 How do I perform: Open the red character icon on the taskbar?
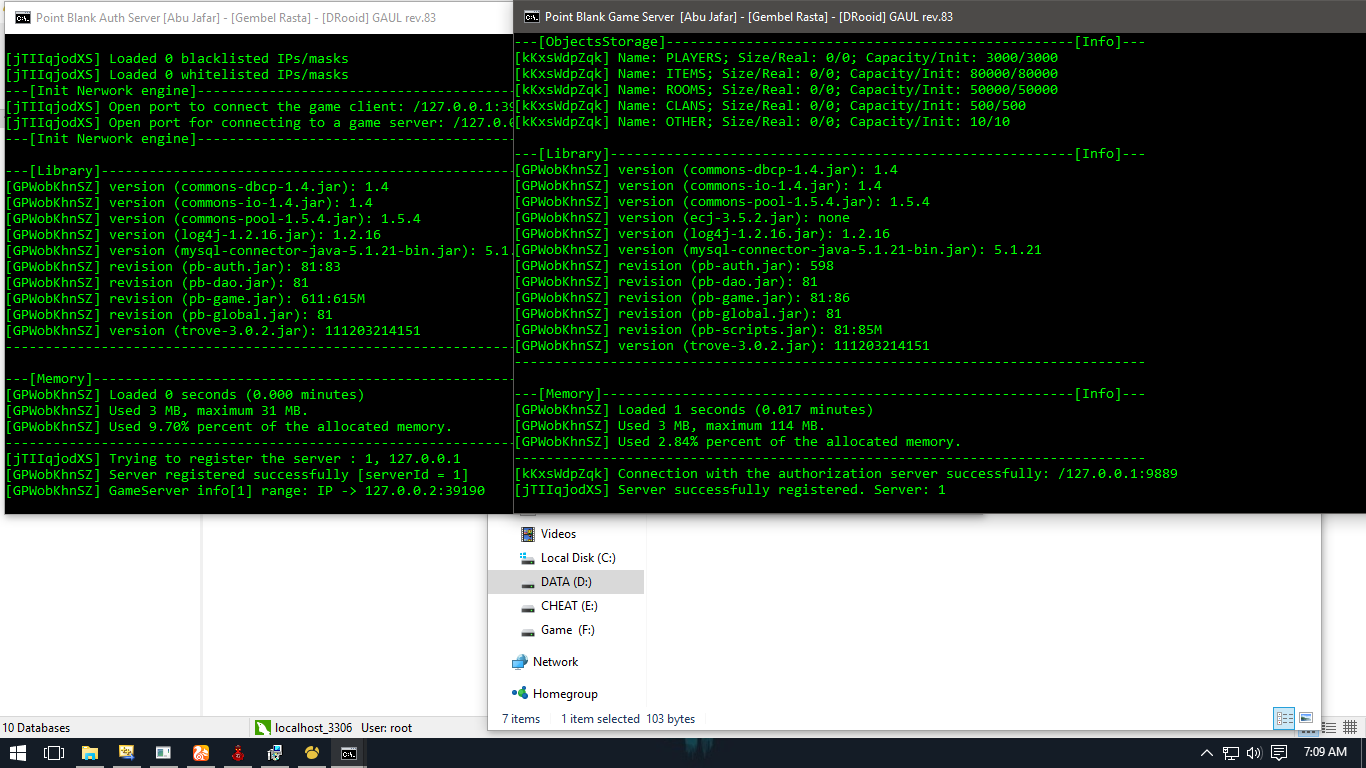(x=238, y=752)
